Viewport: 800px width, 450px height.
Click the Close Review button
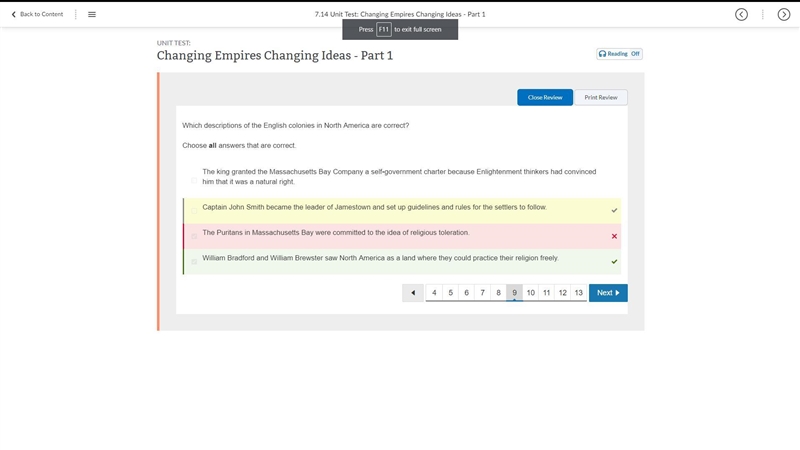point(545,97)
